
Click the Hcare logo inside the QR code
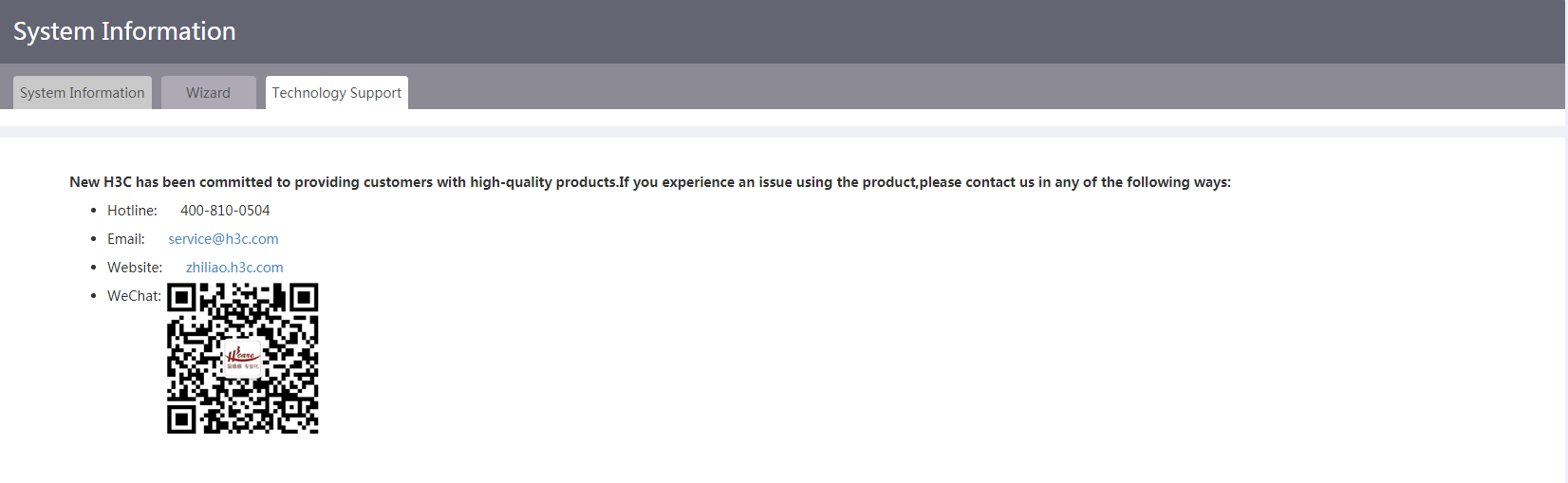click(242, 359)
